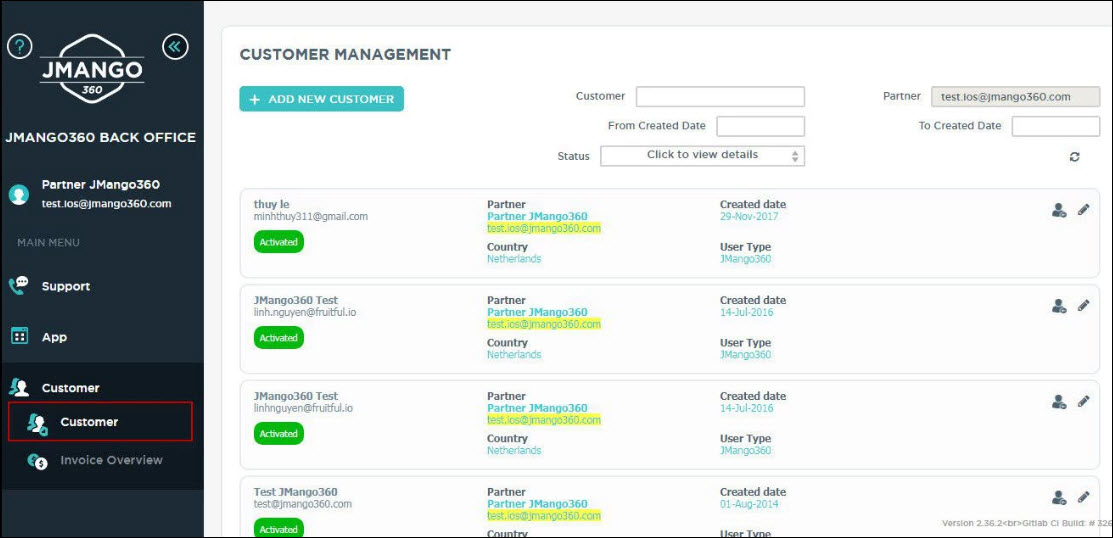This screenshot has height=538, width=1113.
Task: Edit Test JMango360 with pencil icon
Action: coord(1084,497)
